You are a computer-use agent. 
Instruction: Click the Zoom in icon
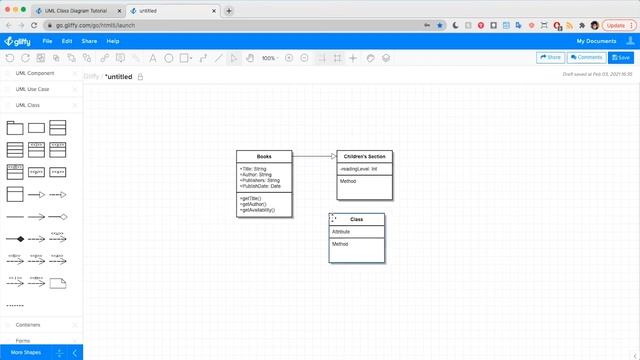[289, 58]
